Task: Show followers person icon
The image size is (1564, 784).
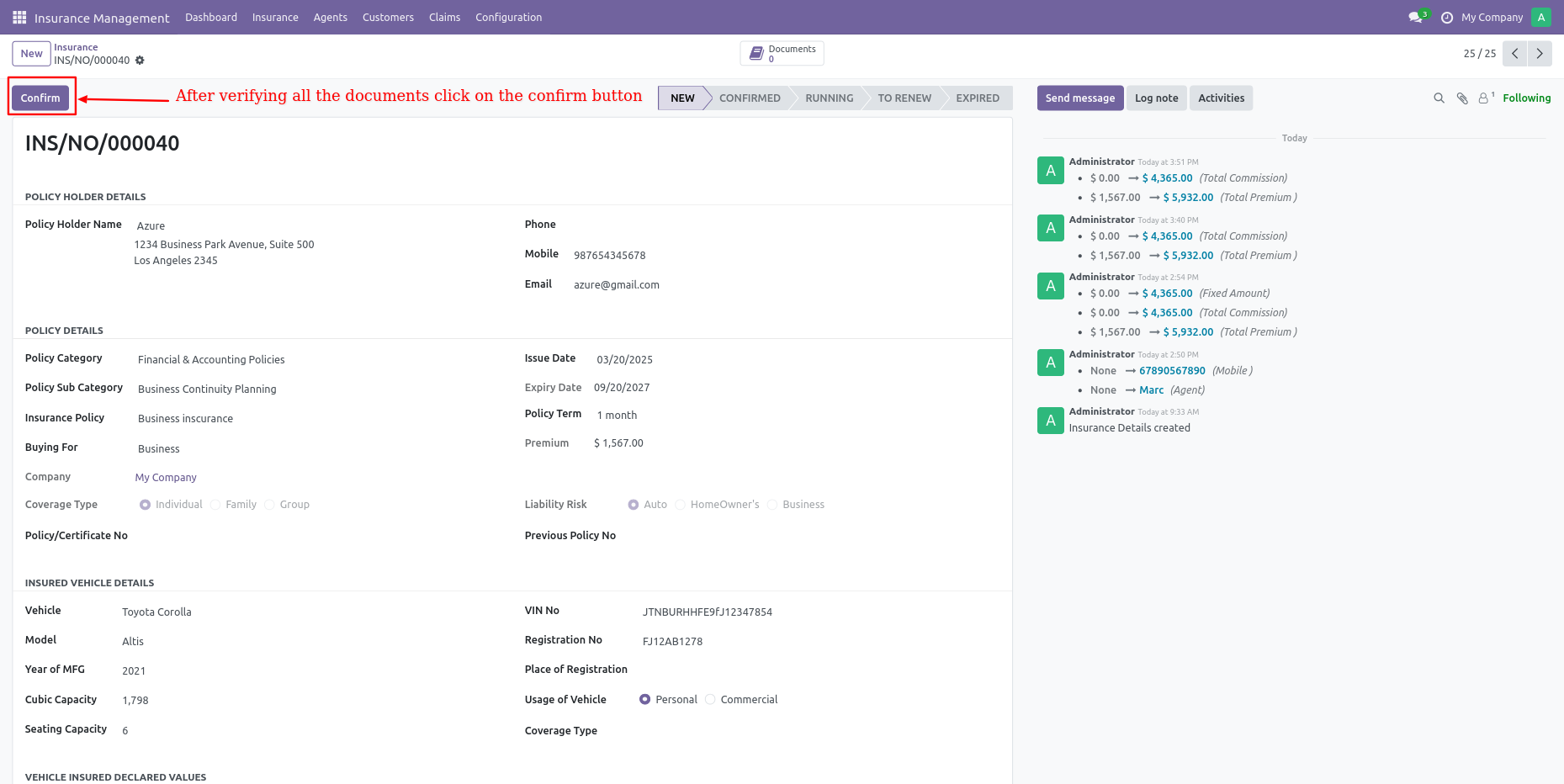Action: click(x=1486, y=98)
